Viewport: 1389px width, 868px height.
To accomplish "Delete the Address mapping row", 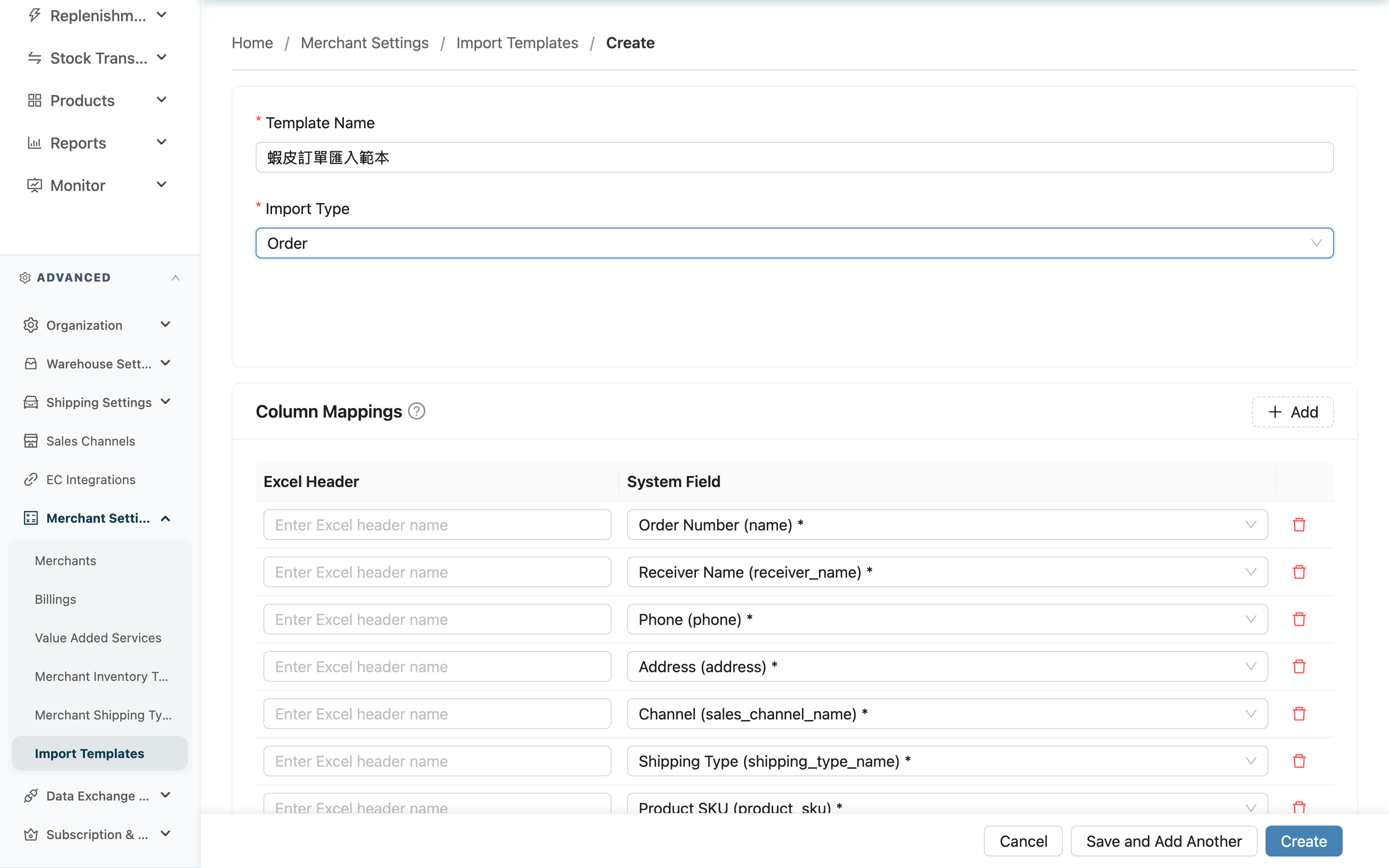I will pyautogui.click(x=1299, y=666).
